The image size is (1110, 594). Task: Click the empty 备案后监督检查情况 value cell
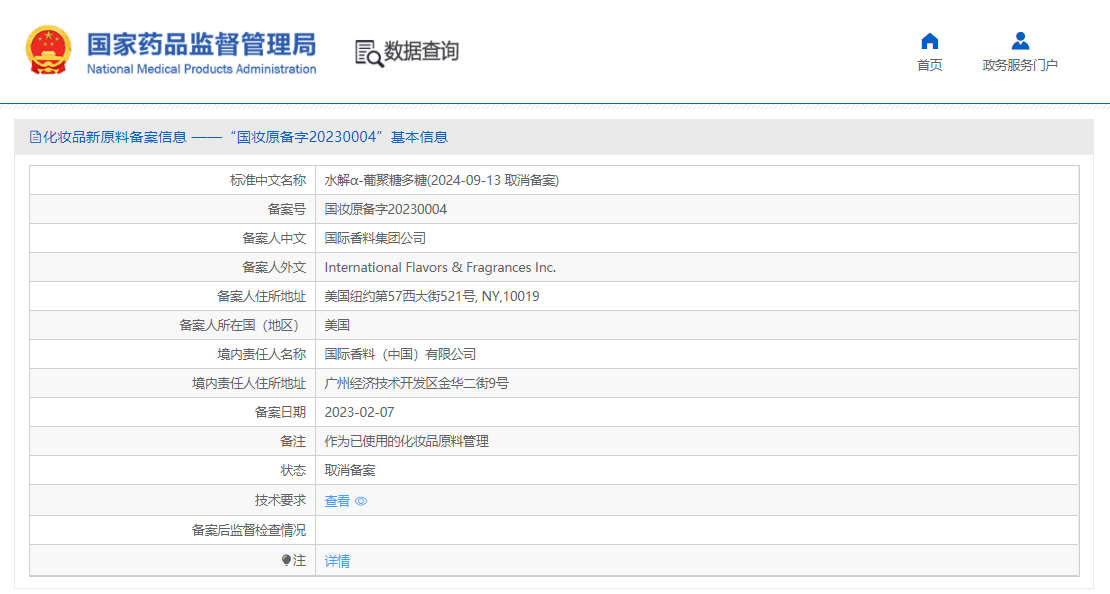pos(696,530)
